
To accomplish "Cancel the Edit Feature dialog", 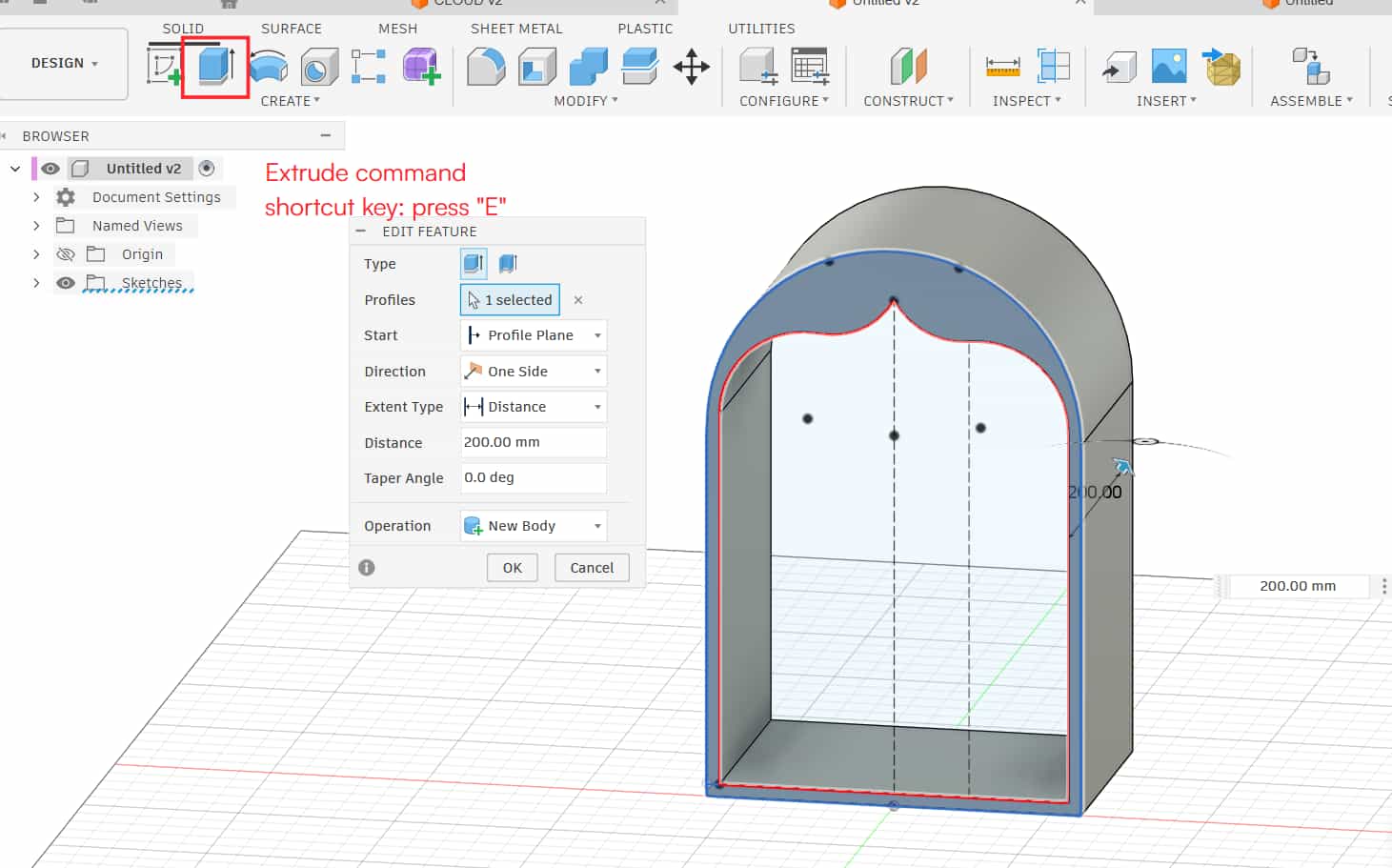I will [x=592, y=568].
